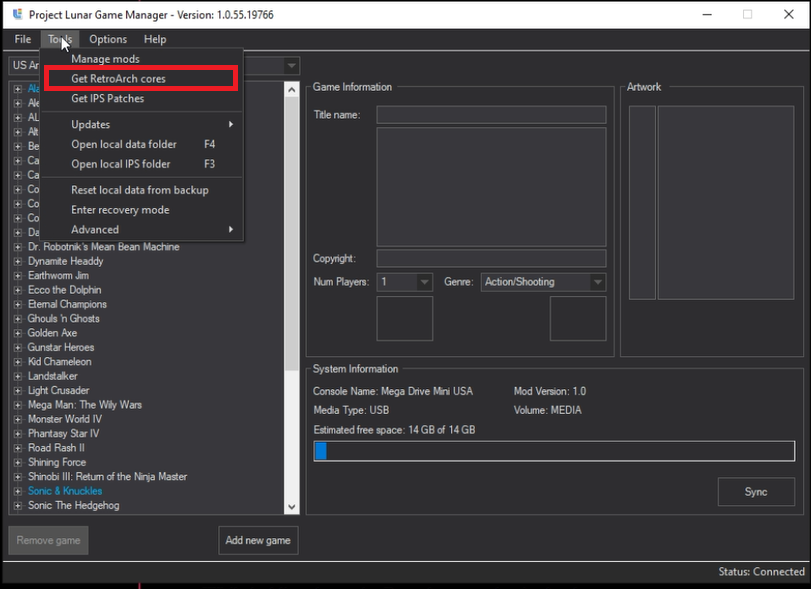Click the estimated free space progress bar
This screenshot has width=811, height=589.
pos(554,451)
